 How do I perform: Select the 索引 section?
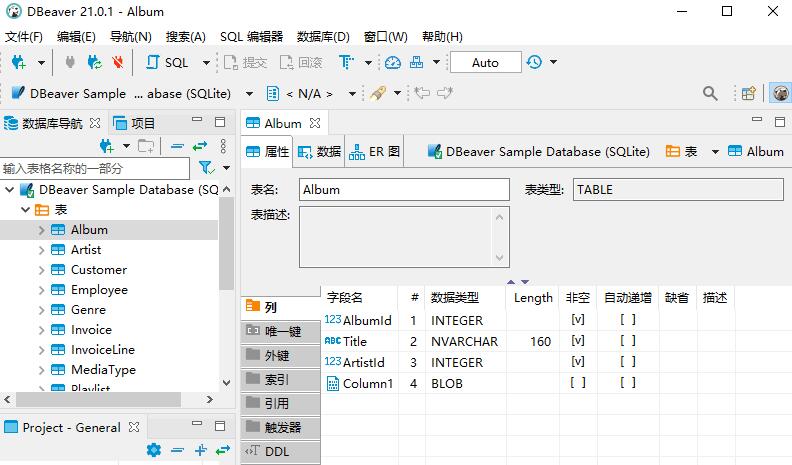coord(281,379)
